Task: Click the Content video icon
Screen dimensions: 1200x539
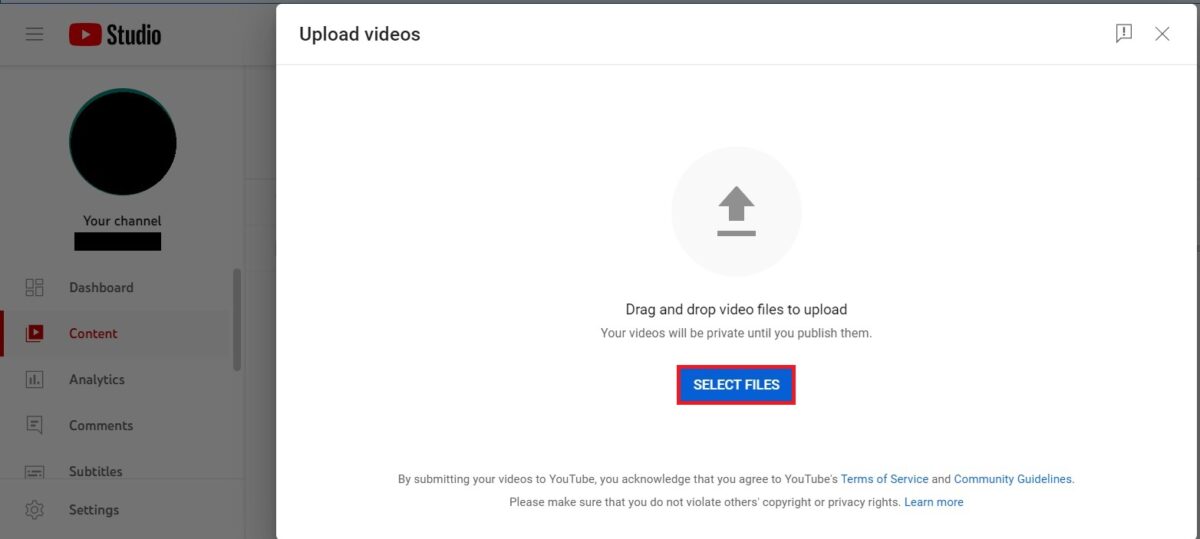Action: coord(34,334)
